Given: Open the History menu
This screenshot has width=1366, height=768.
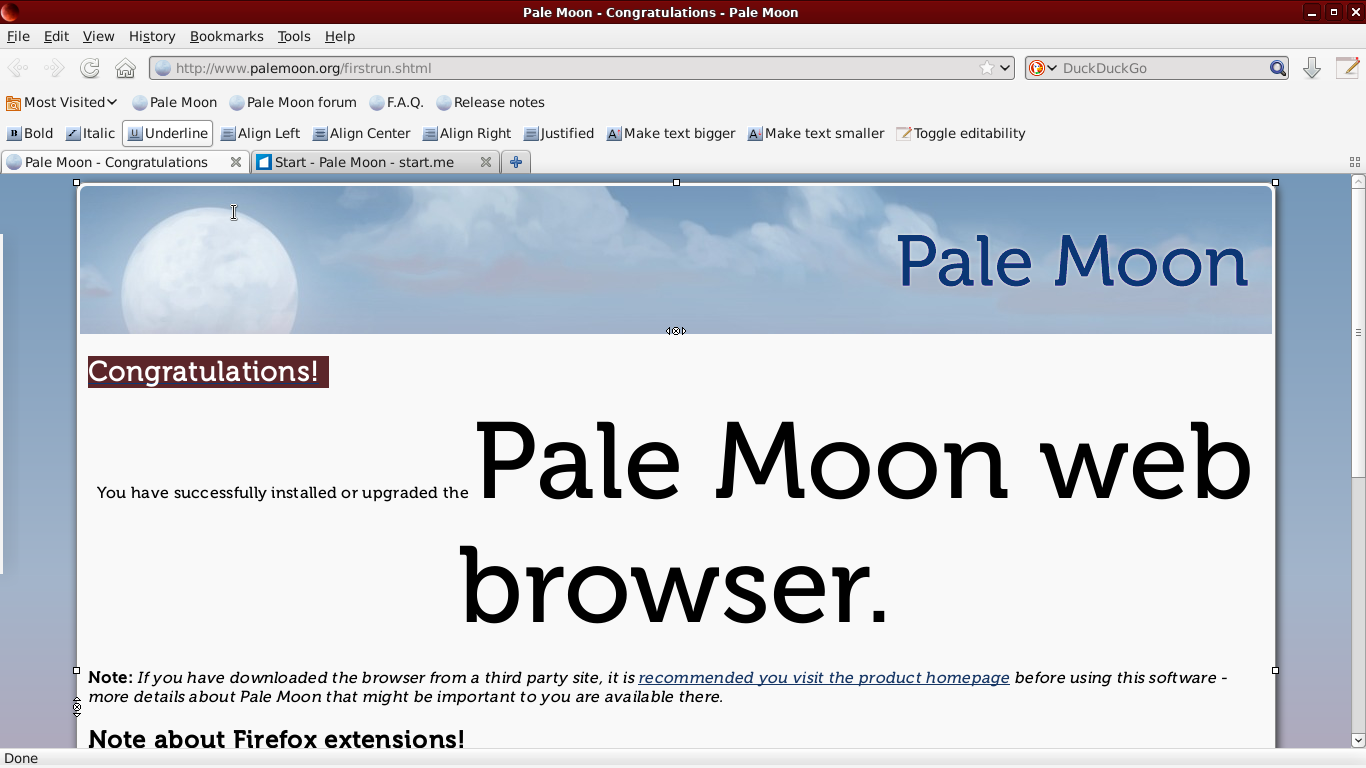Looking at the screenshot, I should pos(152,36).
